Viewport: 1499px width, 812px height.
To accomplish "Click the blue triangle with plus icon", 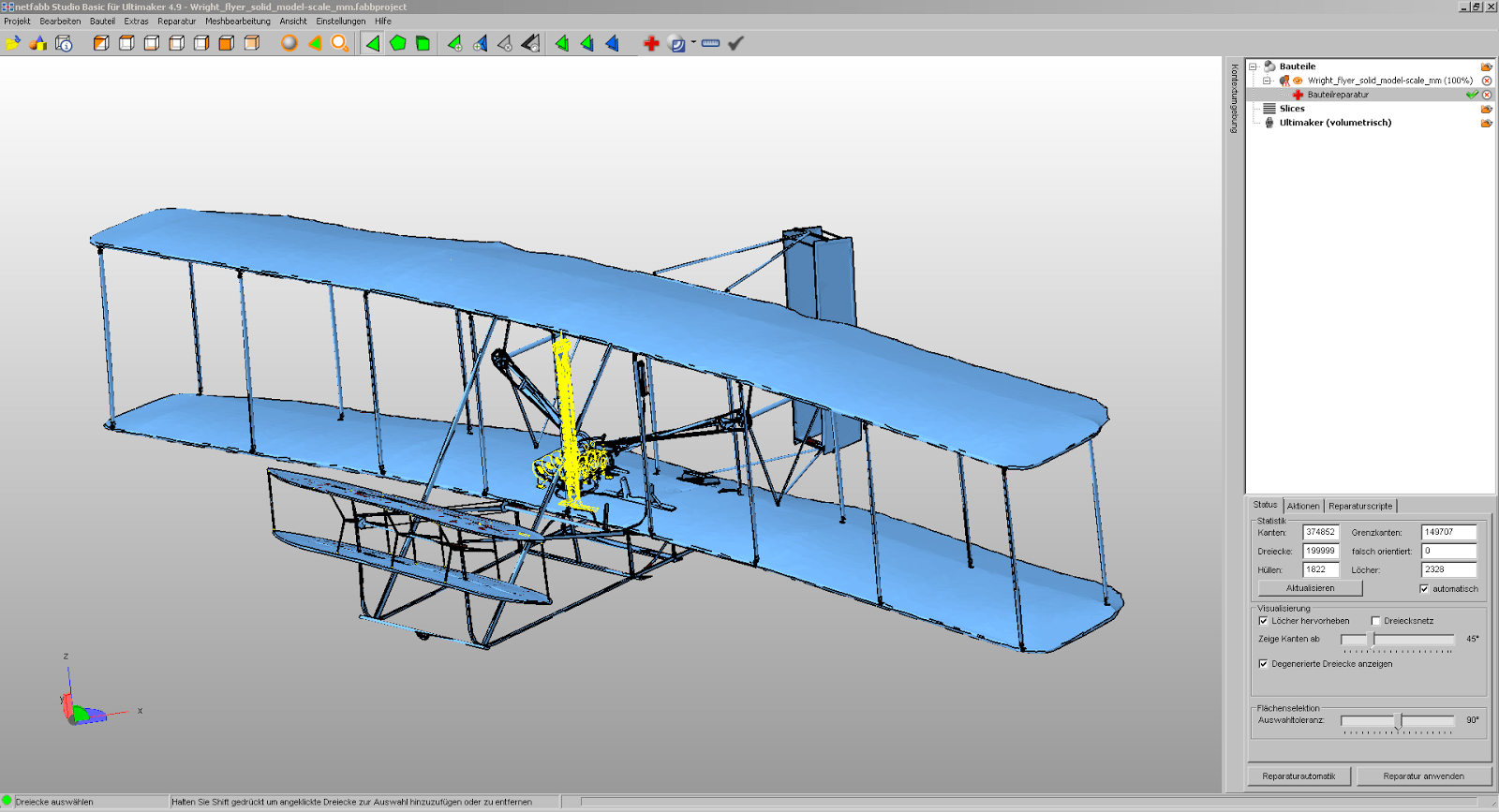I will point(480,43).
